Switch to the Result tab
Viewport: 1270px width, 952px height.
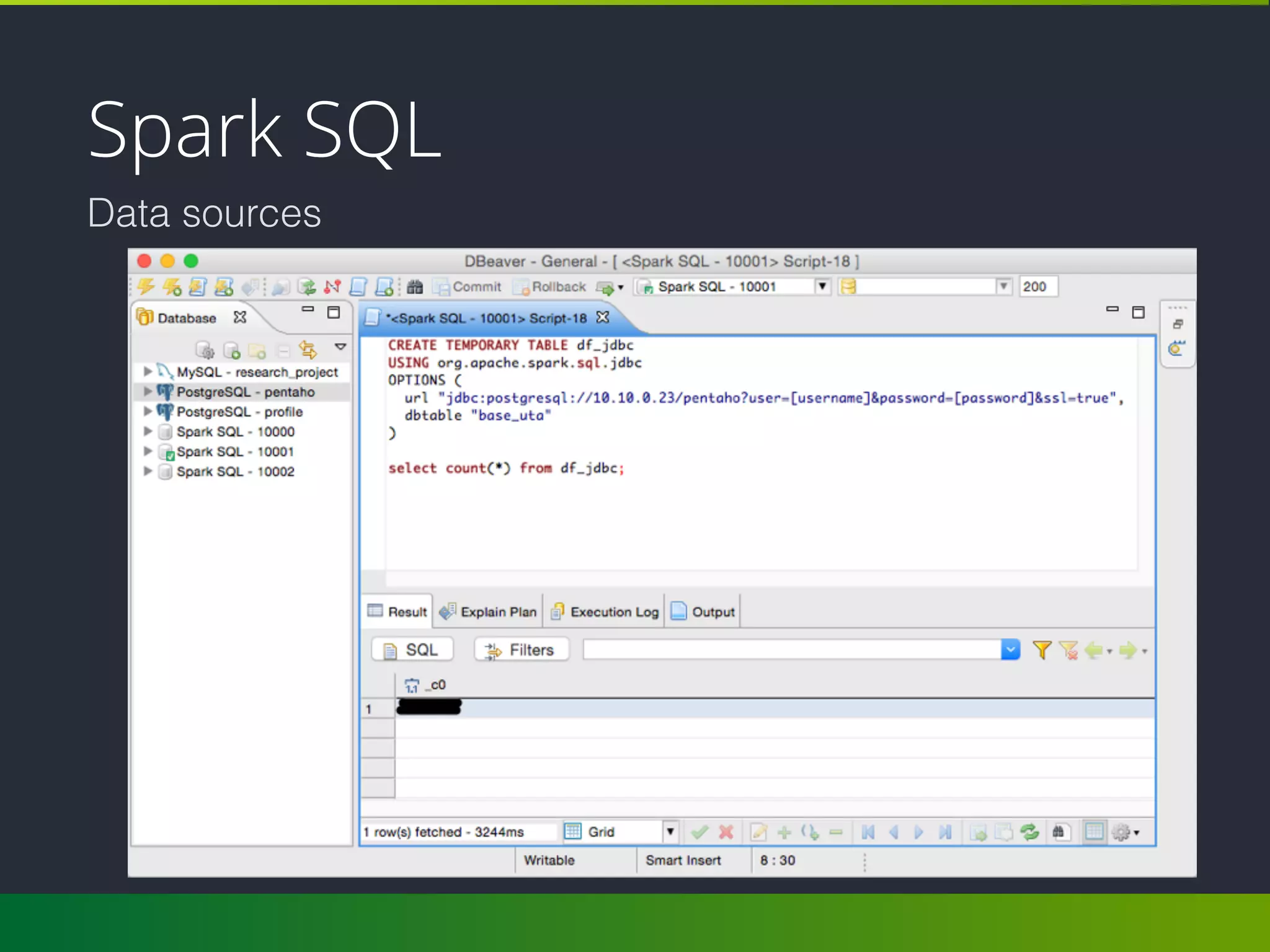pyautogui.click(x=397, y=612)
